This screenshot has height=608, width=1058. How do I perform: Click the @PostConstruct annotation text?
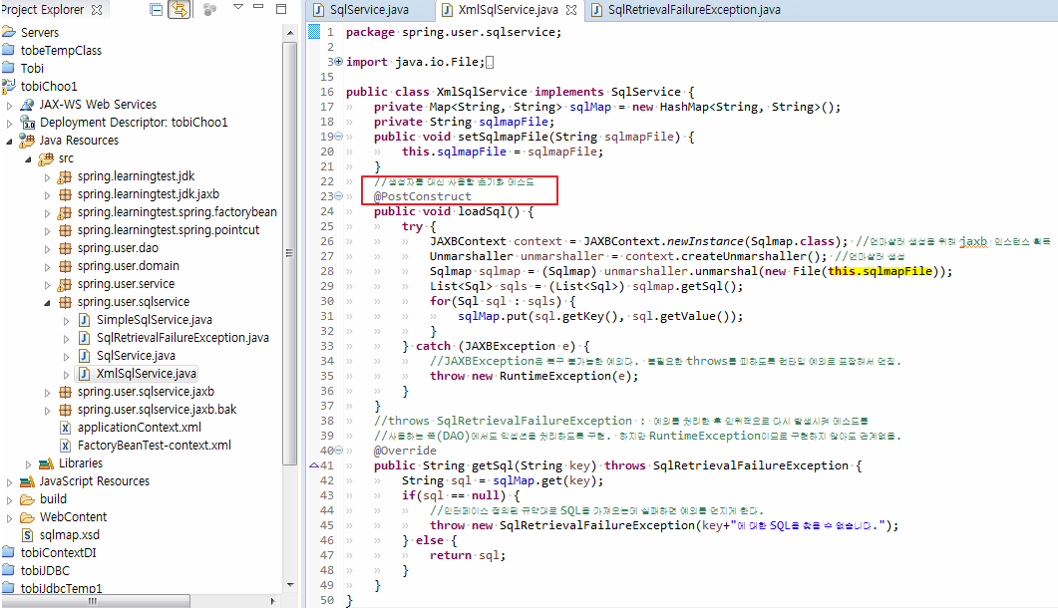click(422, 196)
